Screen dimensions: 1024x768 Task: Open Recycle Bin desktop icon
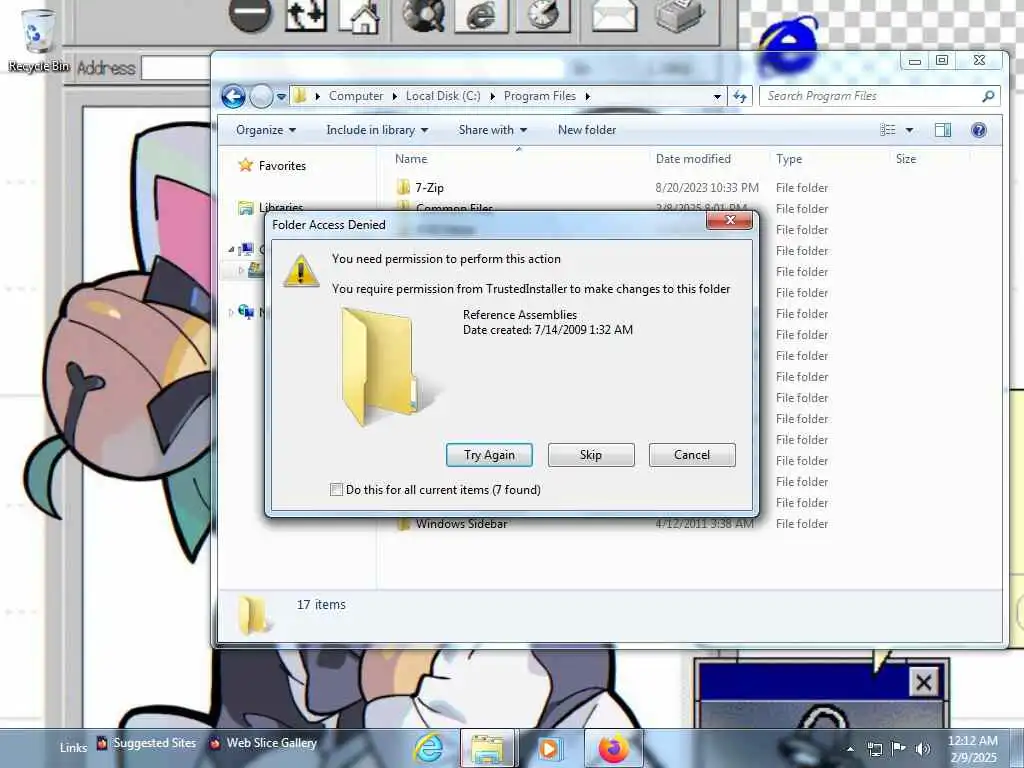tap(37, 40)
